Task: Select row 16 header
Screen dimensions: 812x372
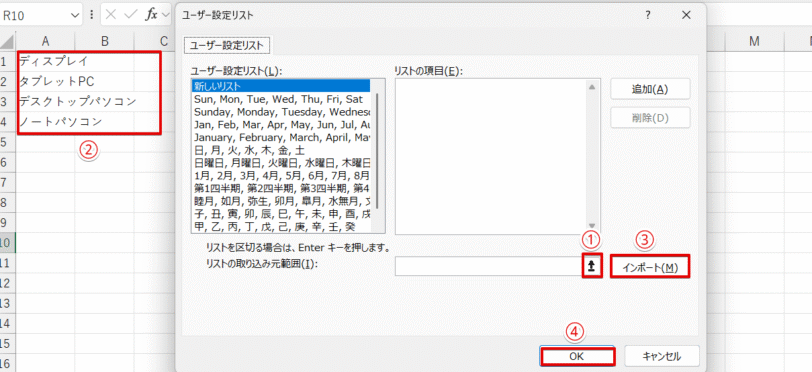Action: click(x=7, y=364)
